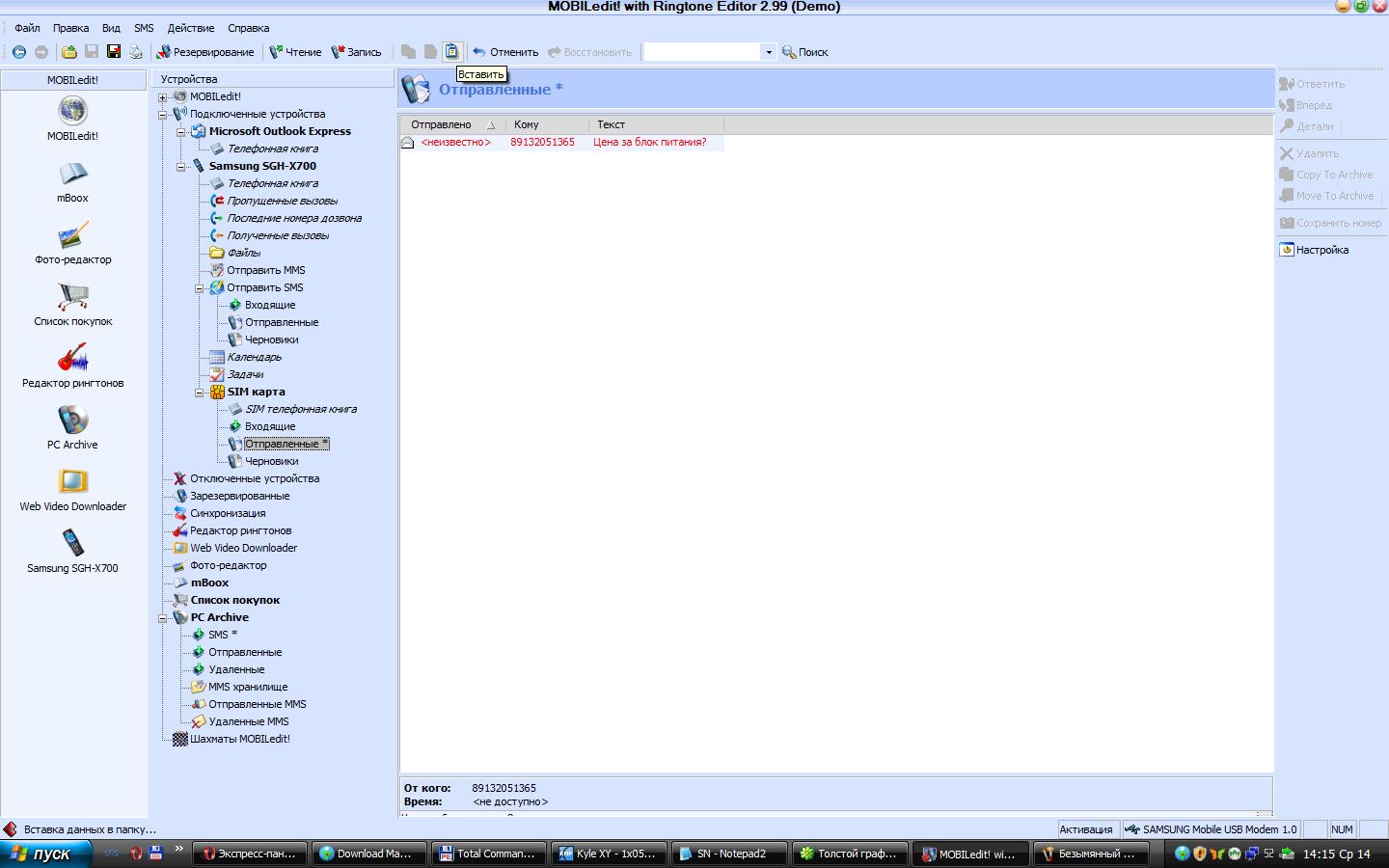Click the Paste (Вставить) clipboard icon
Screen dimensions: 1389x868
(x=451, y=52)
